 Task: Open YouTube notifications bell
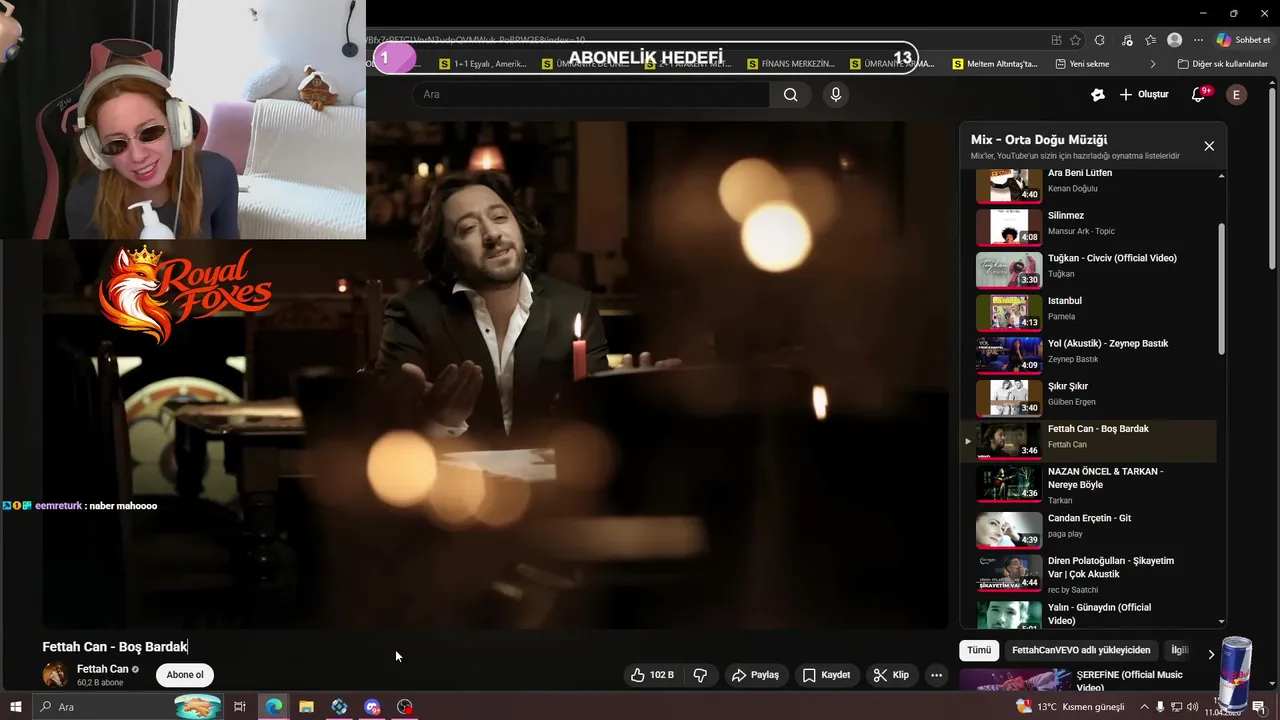tap(1199, 94)
